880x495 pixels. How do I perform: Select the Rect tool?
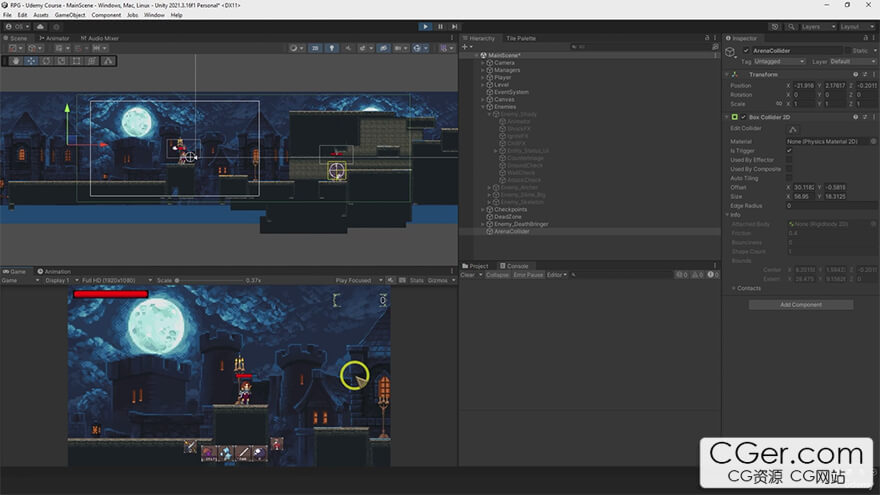[x=76, y=61]
